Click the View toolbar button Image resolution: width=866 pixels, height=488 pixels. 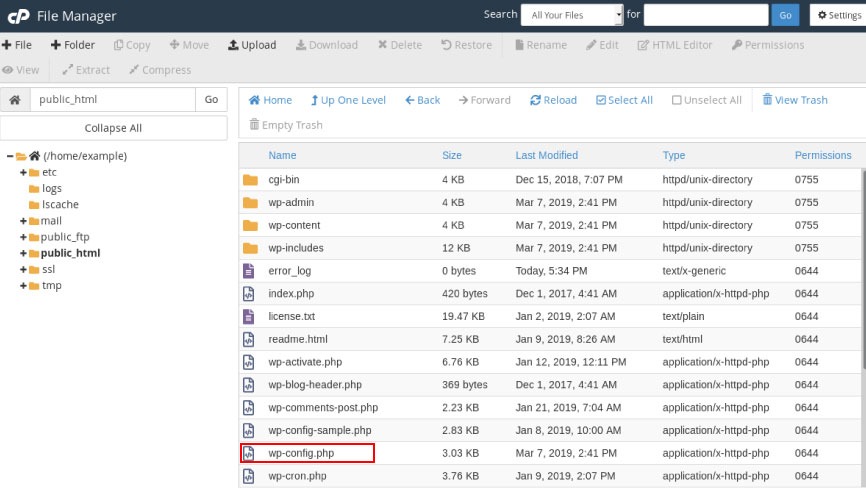point(21,70)
